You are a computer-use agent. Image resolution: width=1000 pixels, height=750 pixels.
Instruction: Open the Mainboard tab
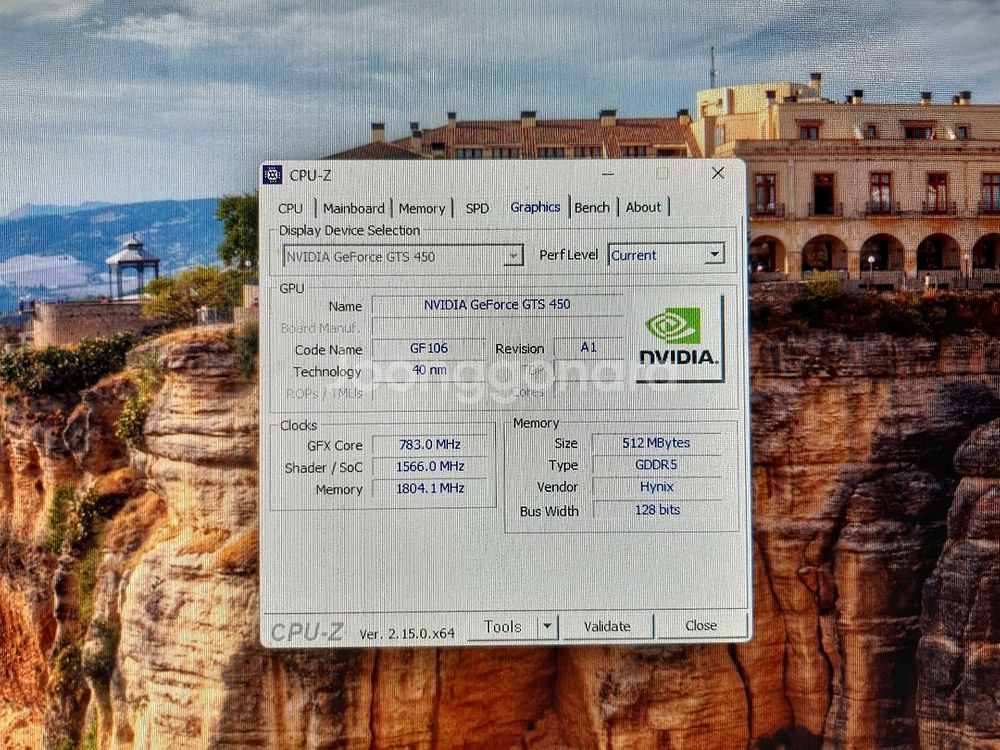tap(353, 208)
